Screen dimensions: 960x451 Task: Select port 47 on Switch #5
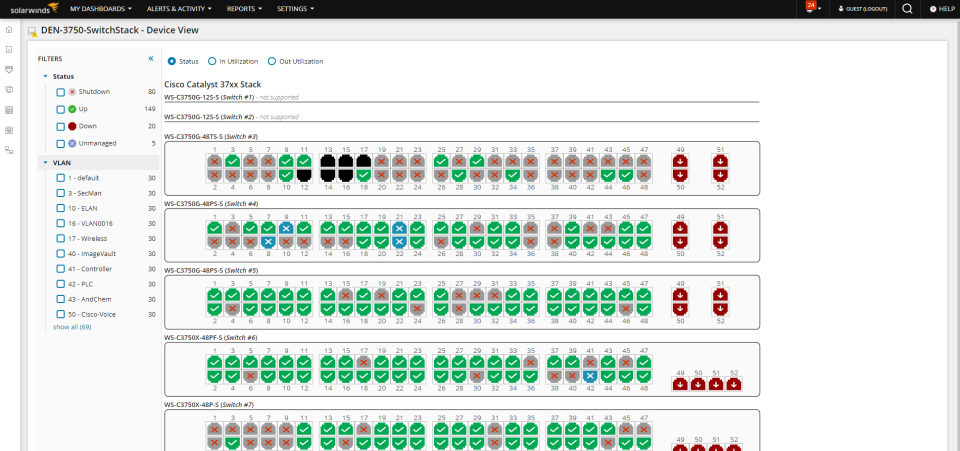point(643,294)
